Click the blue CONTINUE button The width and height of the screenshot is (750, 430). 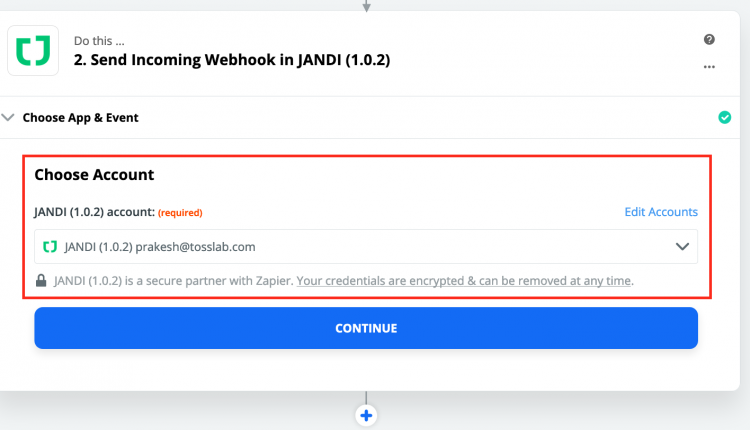coord(366,328)
